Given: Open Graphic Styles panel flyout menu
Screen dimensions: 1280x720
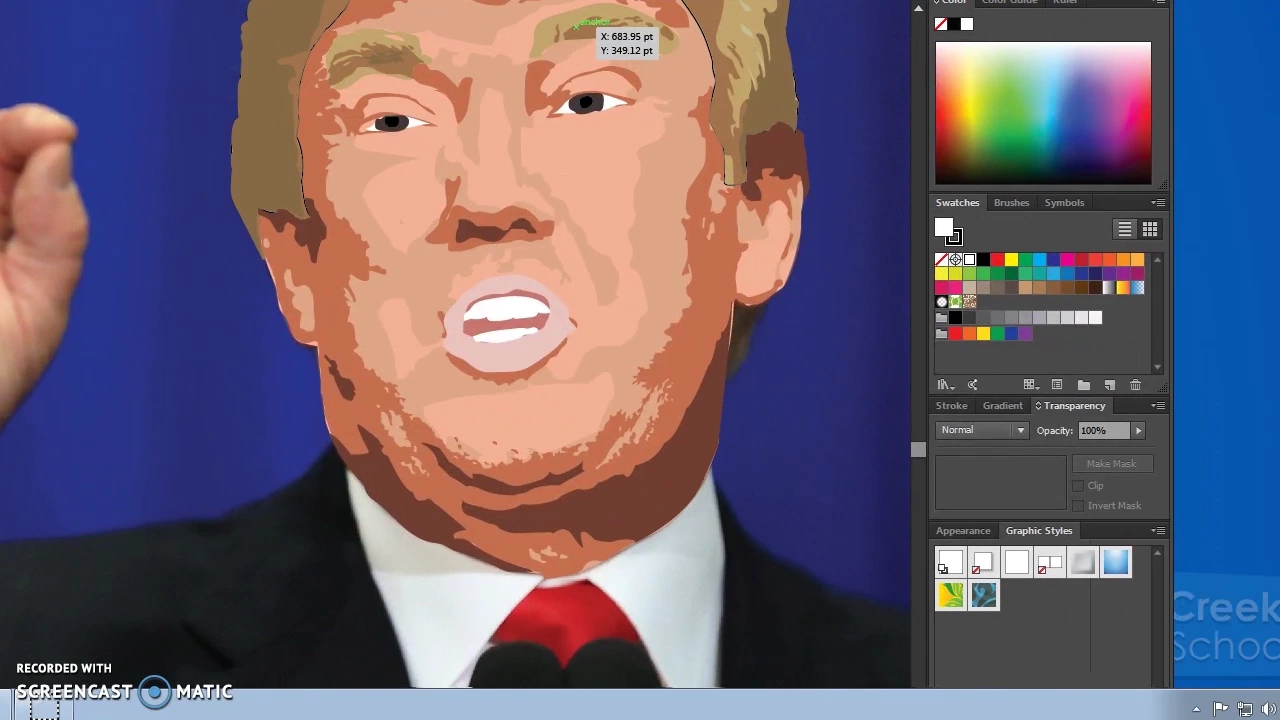Looking at the screenshot, I should point(1158,531).
